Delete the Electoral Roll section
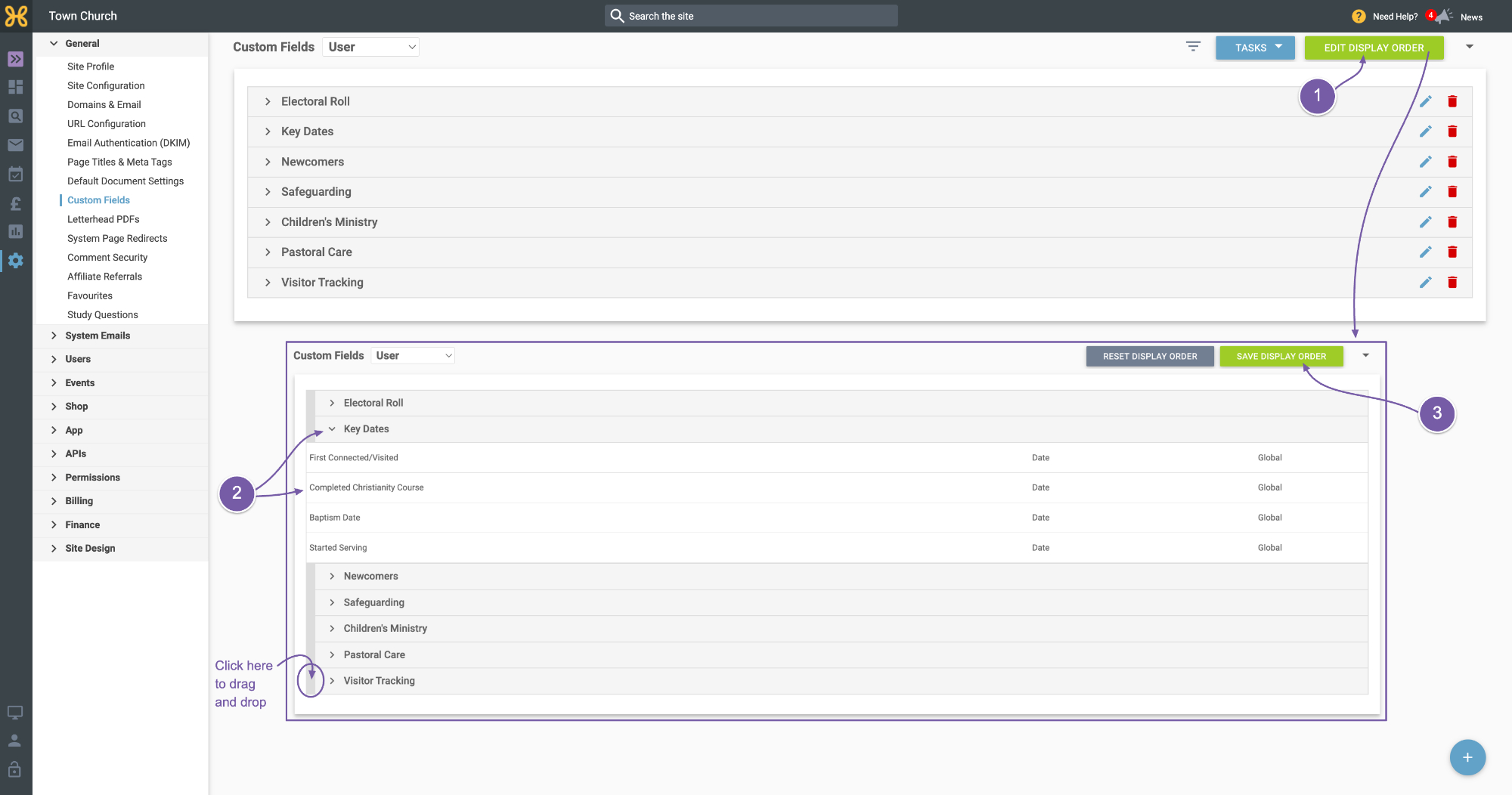Viewport: 1512px width, 795px height. [x=1452, y=101]
